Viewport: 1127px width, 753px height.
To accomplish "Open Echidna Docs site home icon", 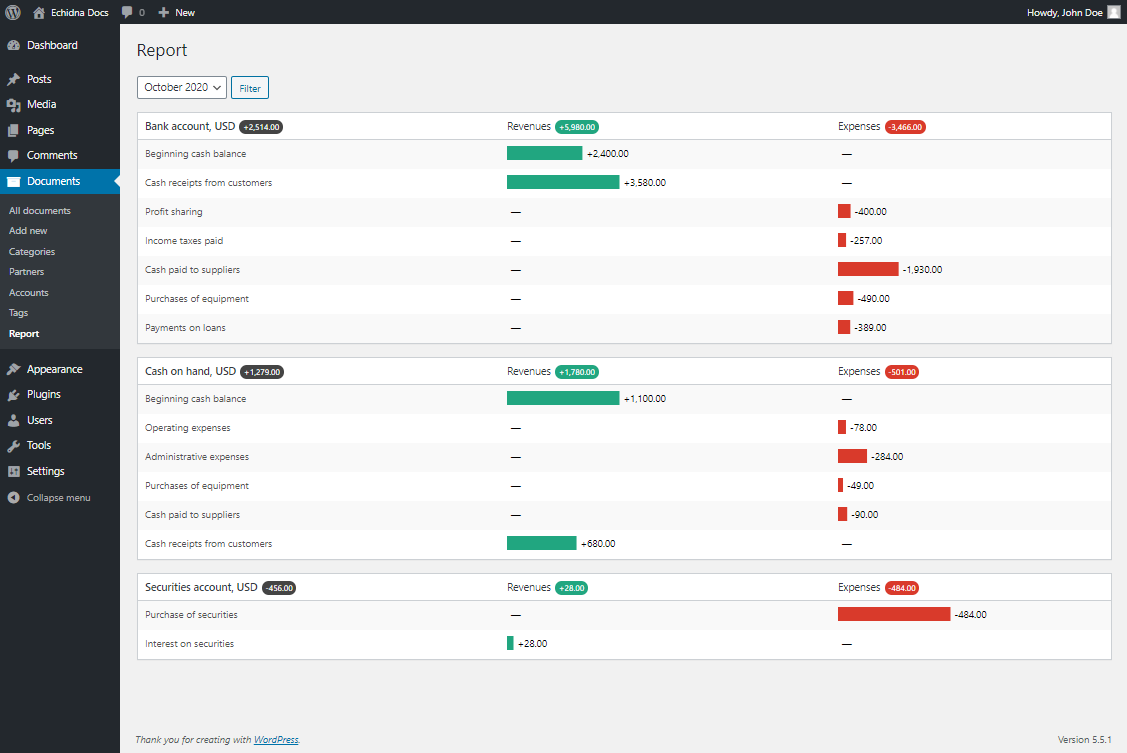I will point(39,12).
